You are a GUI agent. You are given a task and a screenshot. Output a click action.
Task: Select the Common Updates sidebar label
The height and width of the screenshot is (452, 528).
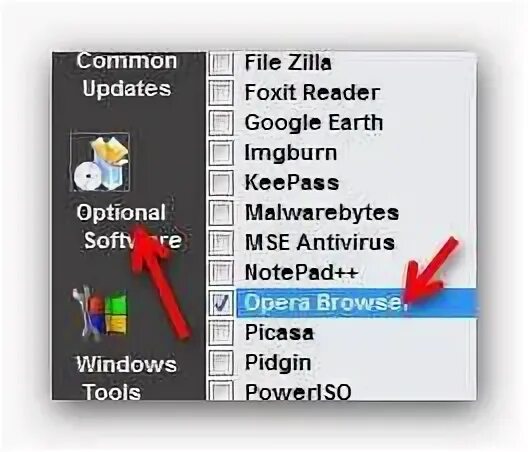tap(127, 75)
